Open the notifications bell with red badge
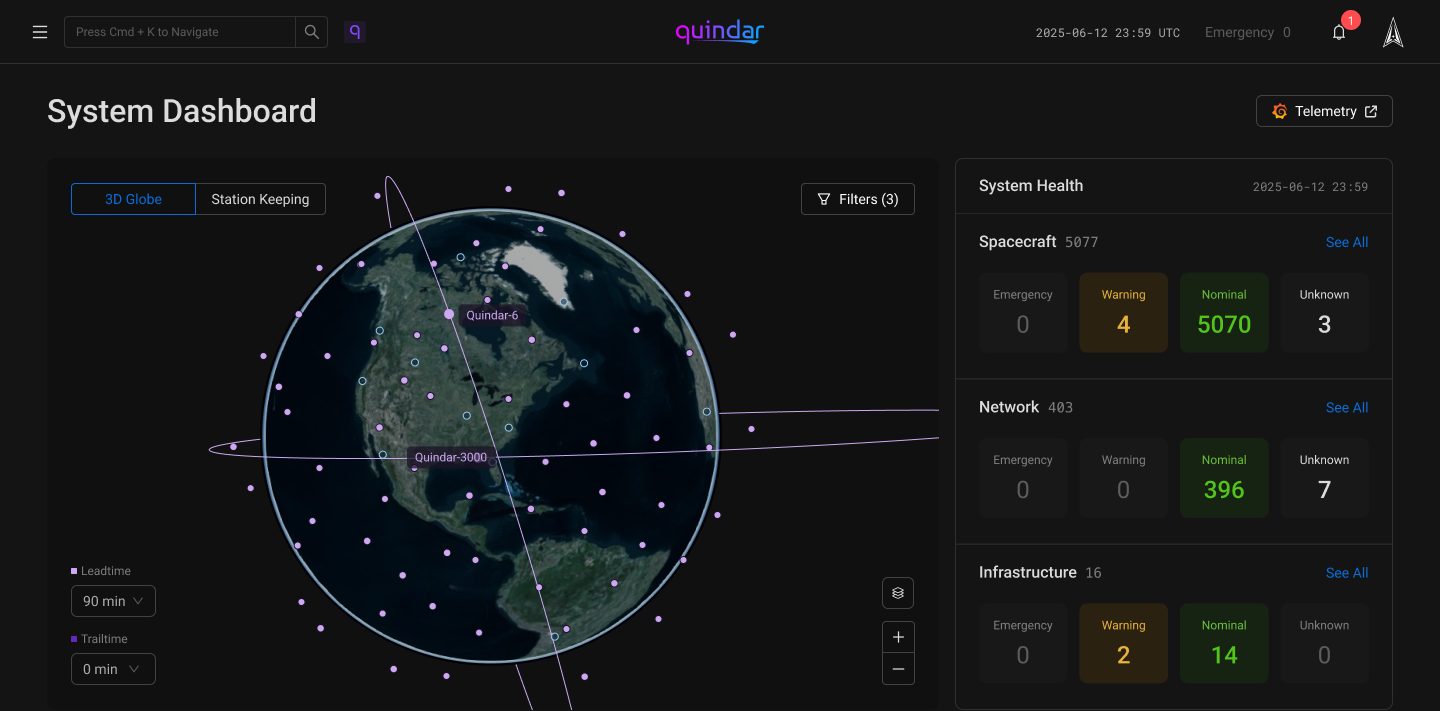The width and height of the screenshot is (1440, 711). pos(1339,33)
